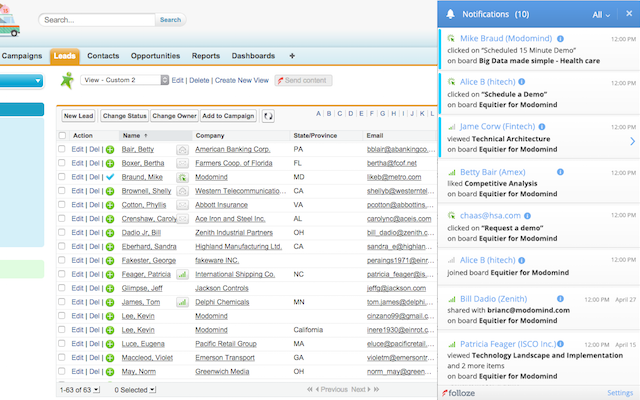
Task: Open Betty Bair (Amex) notification name
Action: (x=493, y=172)
